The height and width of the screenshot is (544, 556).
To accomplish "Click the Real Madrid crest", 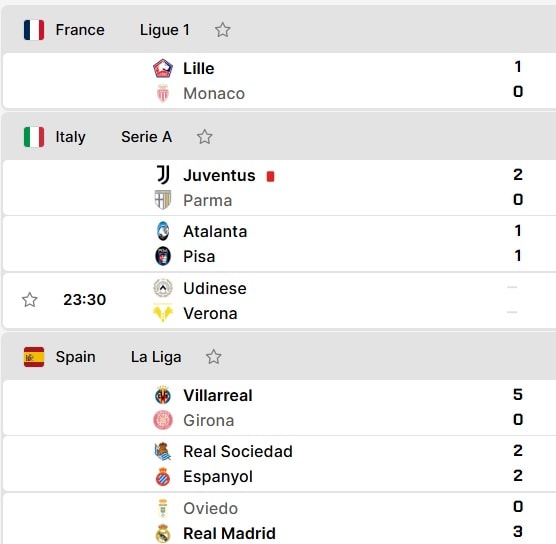I will [163, 533].
